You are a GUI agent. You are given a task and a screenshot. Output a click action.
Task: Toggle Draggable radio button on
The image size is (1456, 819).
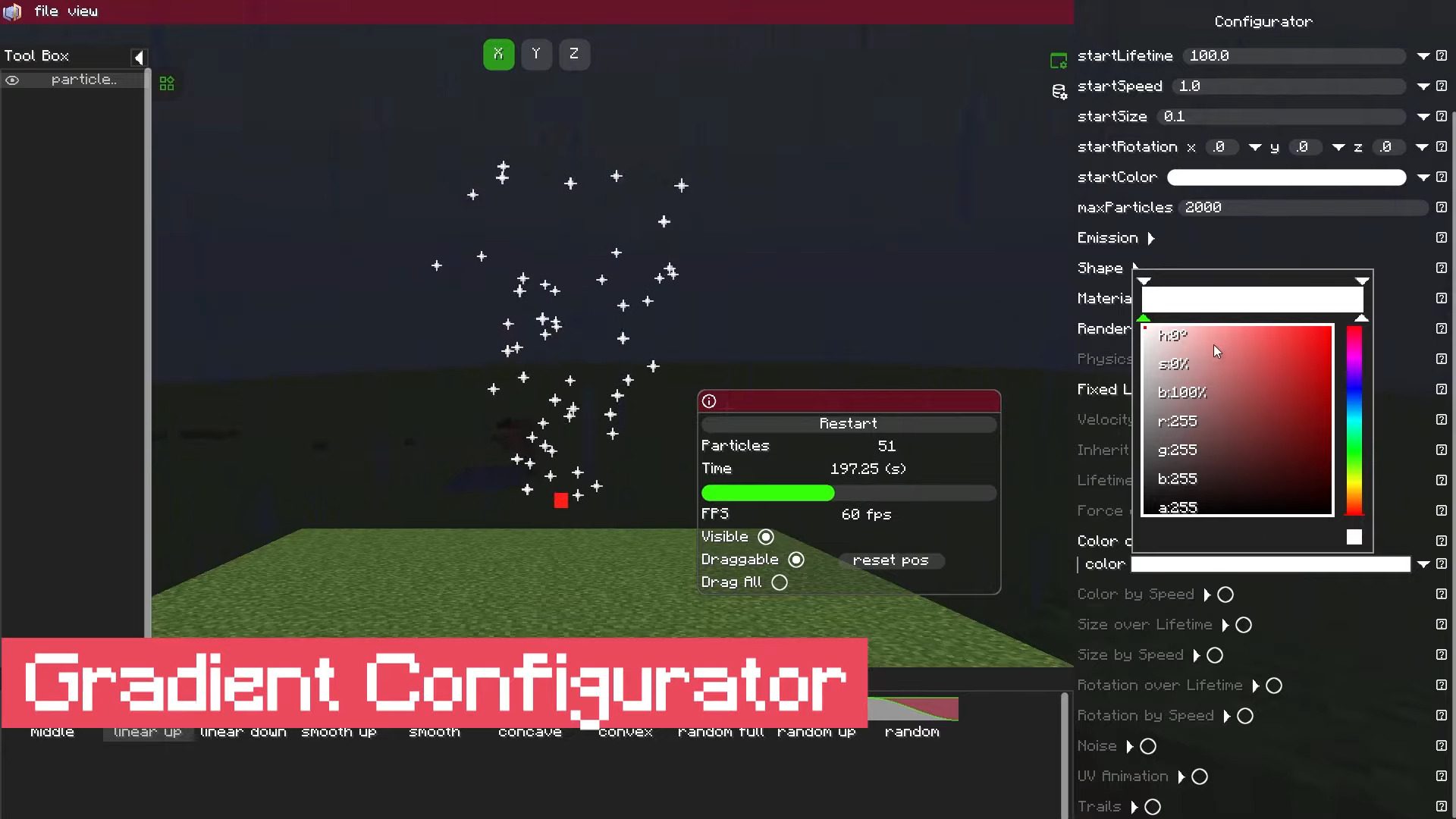795,559
